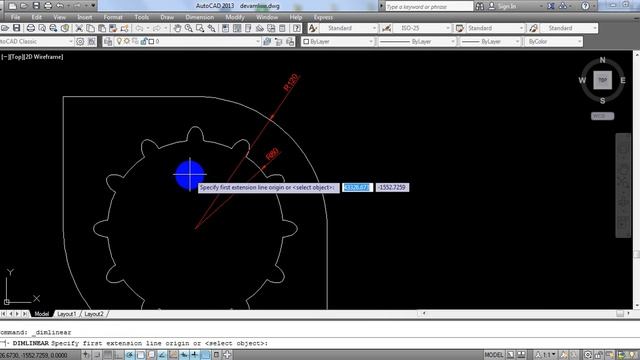Switch to the Layout2 tab

tap(94, 314)
